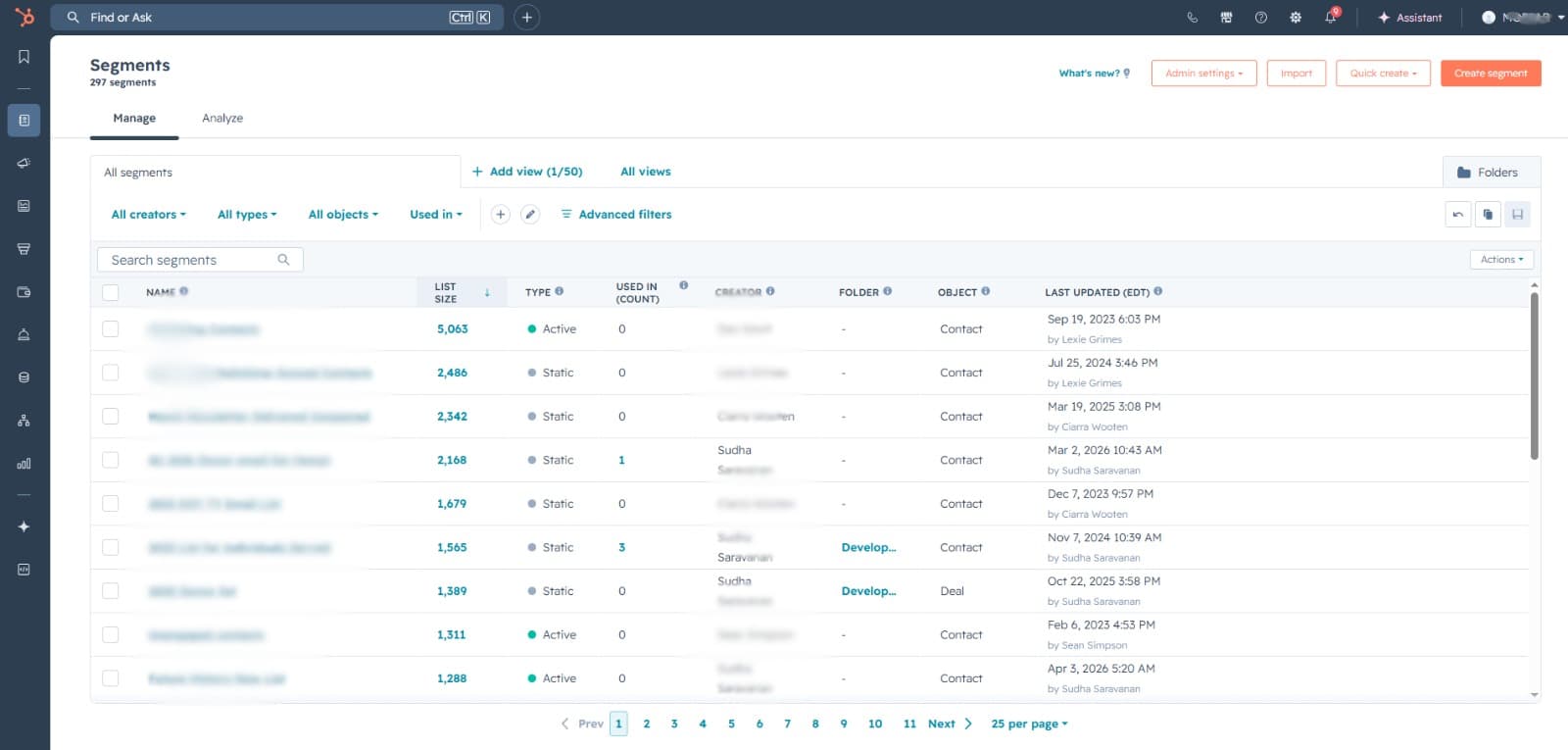
Task: Check the box for the 5,063 segment row
Action: point(111,329)
